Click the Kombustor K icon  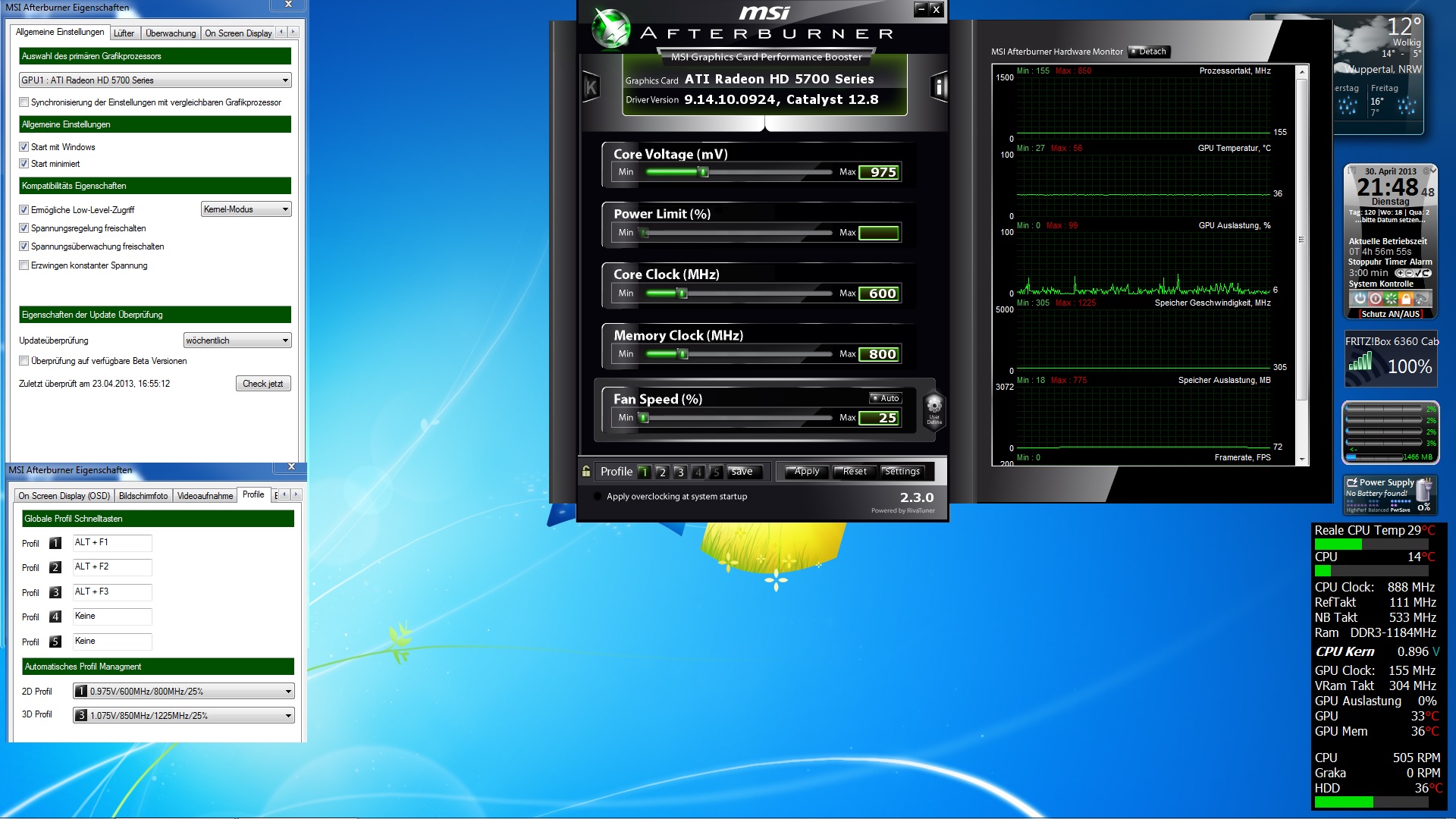[x=591, y=87]
